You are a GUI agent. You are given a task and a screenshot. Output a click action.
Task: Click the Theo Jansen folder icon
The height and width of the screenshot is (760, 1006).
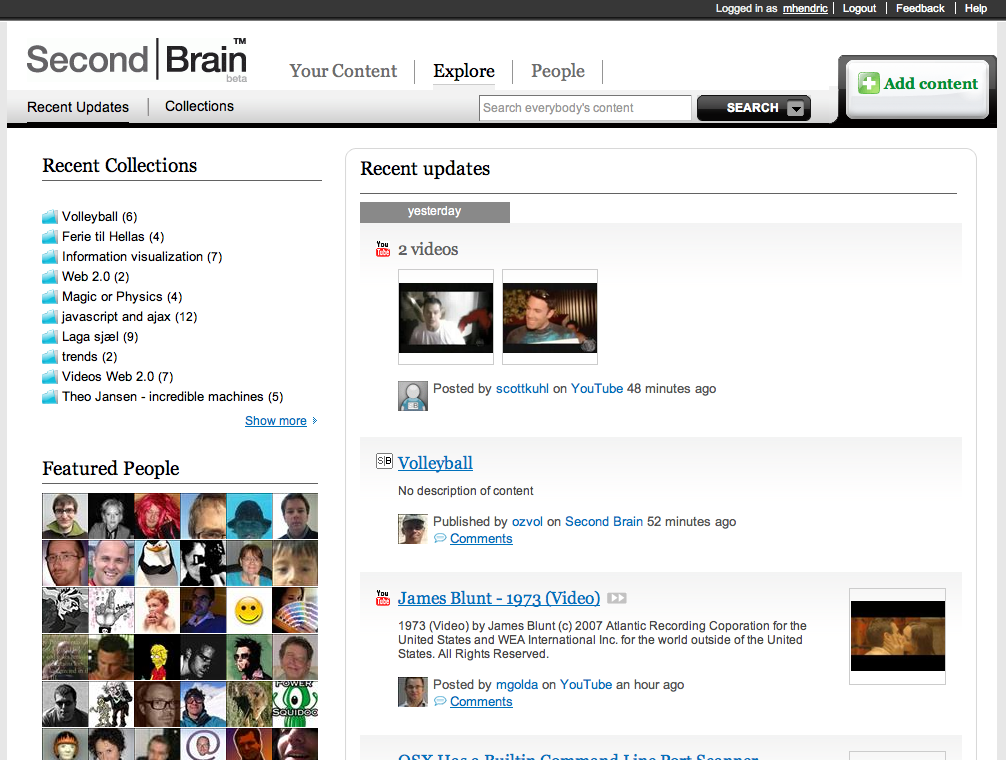[50, 397]
